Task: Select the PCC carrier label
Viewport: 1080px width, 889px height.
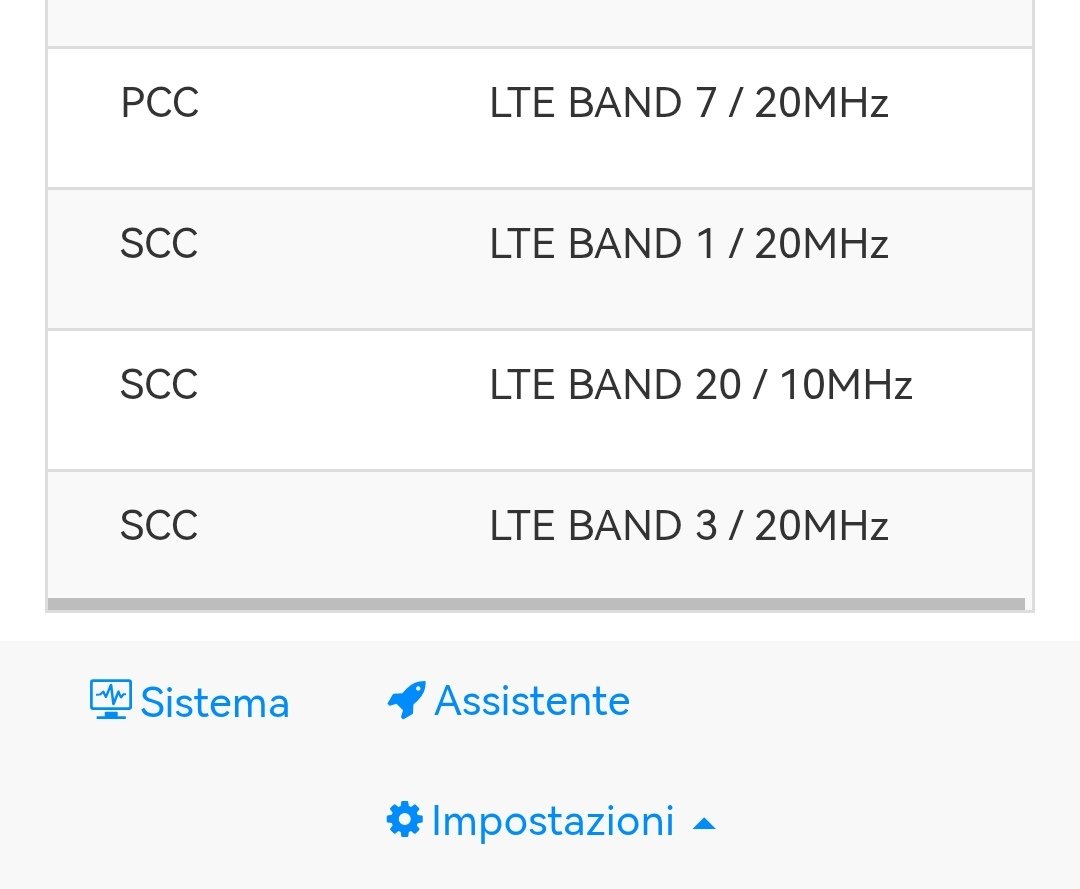Action: pyautogui.click(x=159, y=103)
